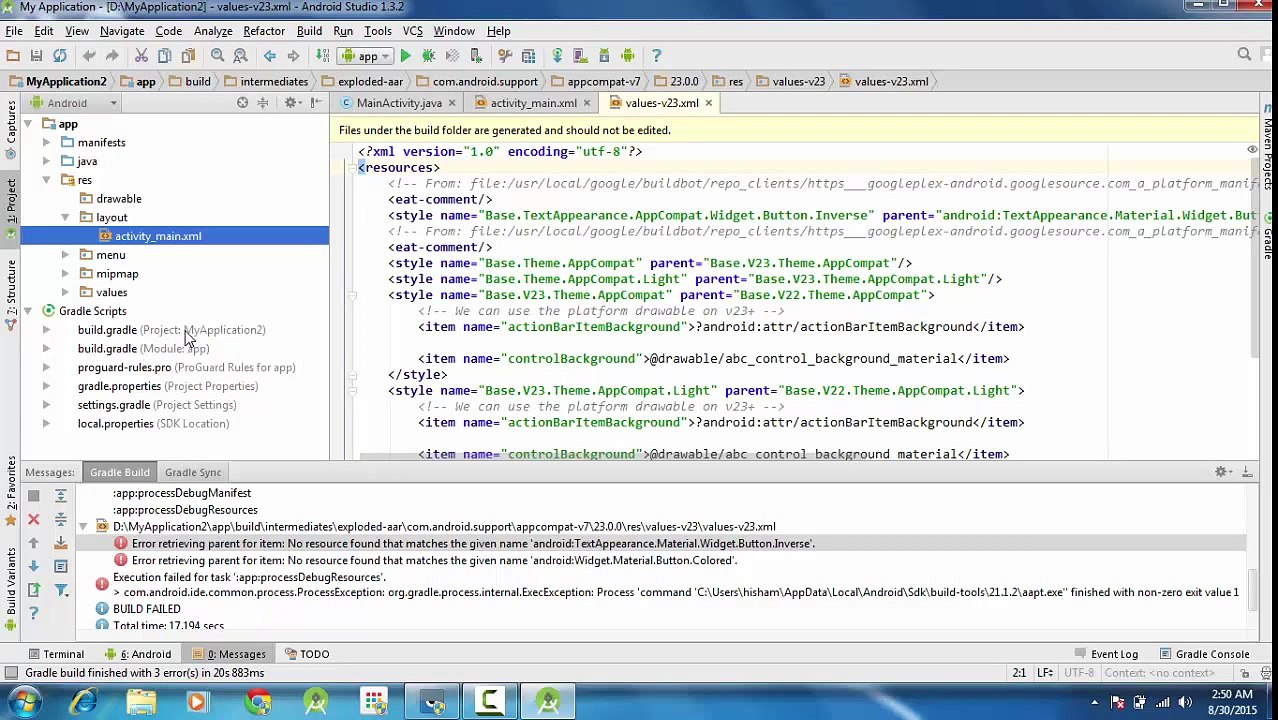This screenshot has width=1278, height=720.
Task: Click the red Close icon in Messages panel
Action: click(x=33, y=519)
